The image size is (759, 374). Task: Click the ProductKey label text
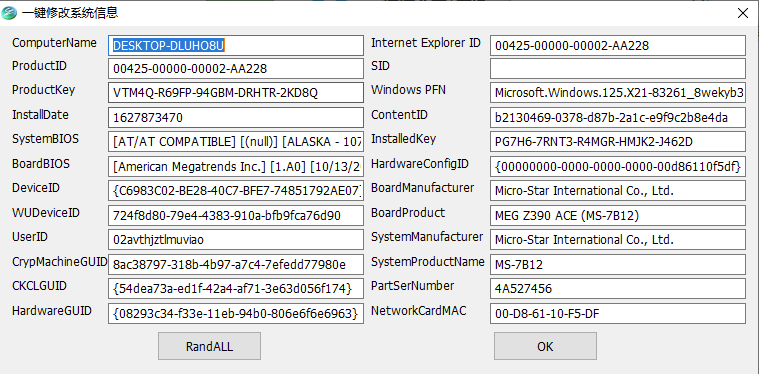[44, 90]
